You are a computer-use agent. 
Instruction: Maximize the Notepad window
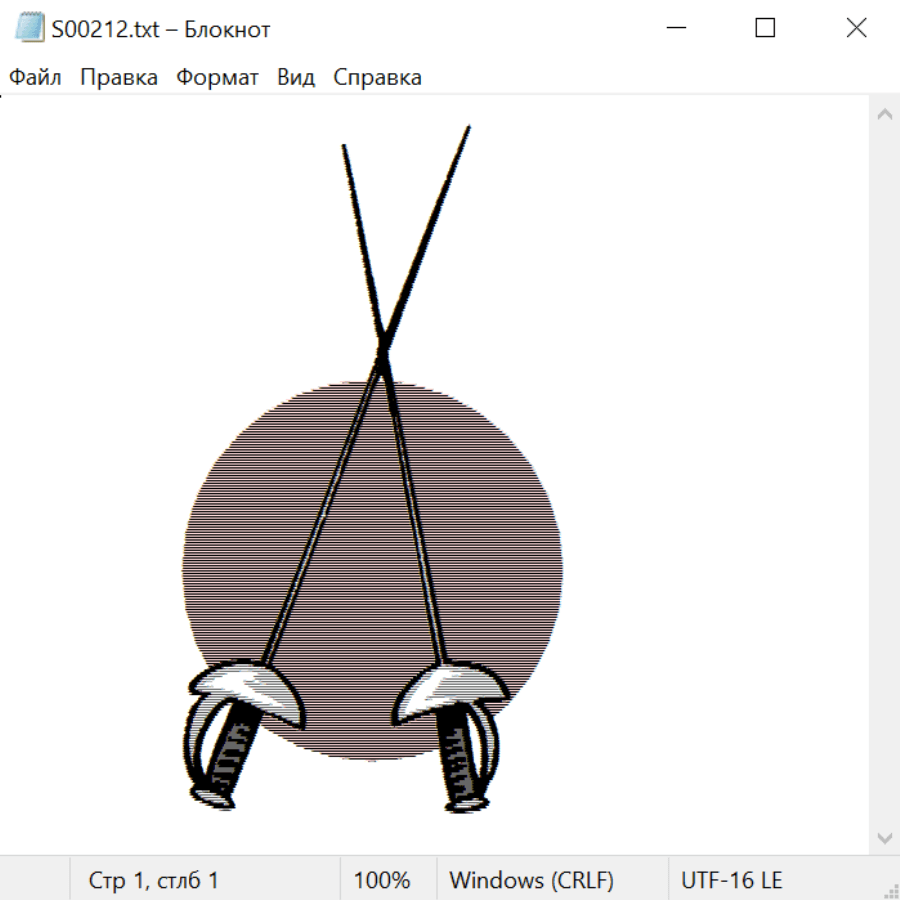point(765,29)
